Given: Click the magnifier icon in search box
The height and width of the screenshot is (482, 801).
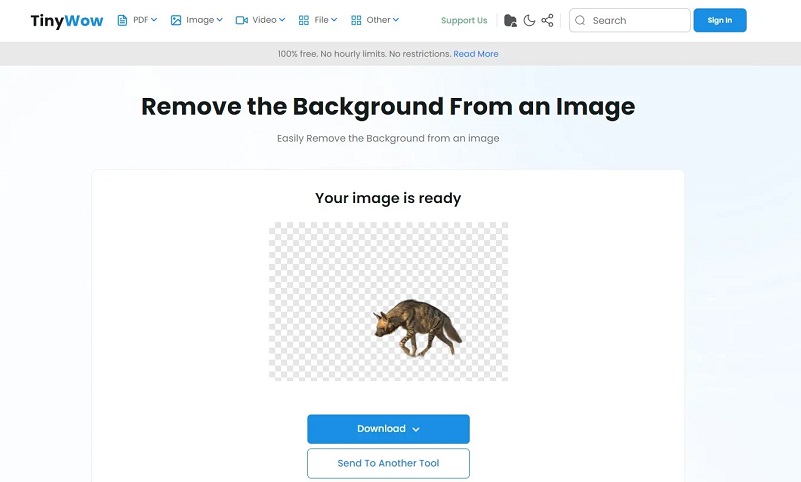Looking at the screenshot, I should pos(580,20).
